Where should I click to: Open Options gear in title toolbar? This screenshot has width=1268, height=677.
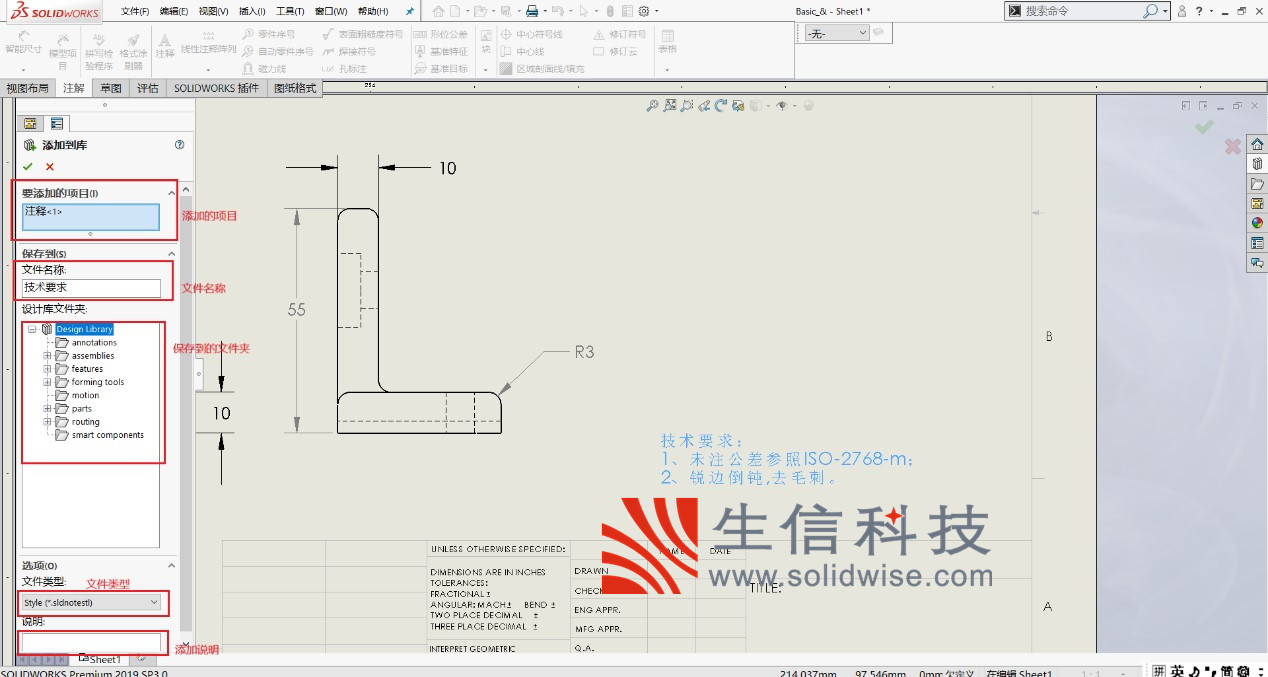tap(644, 11)
